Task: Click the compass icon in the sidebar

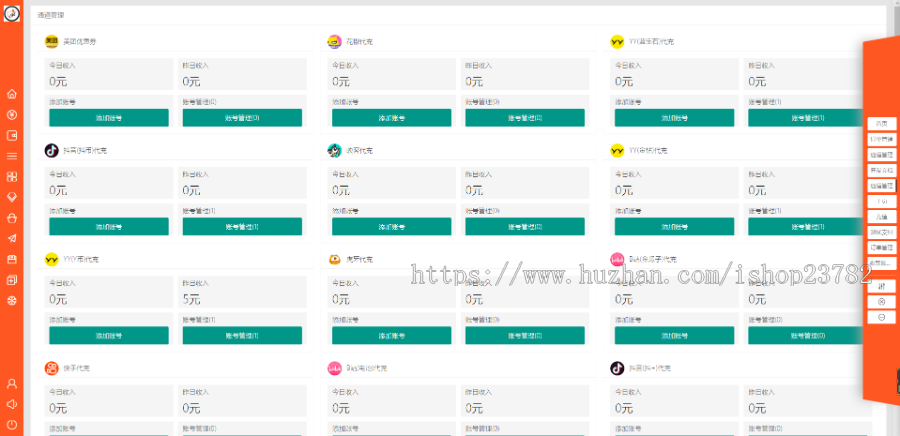Action: pos(11,115)
